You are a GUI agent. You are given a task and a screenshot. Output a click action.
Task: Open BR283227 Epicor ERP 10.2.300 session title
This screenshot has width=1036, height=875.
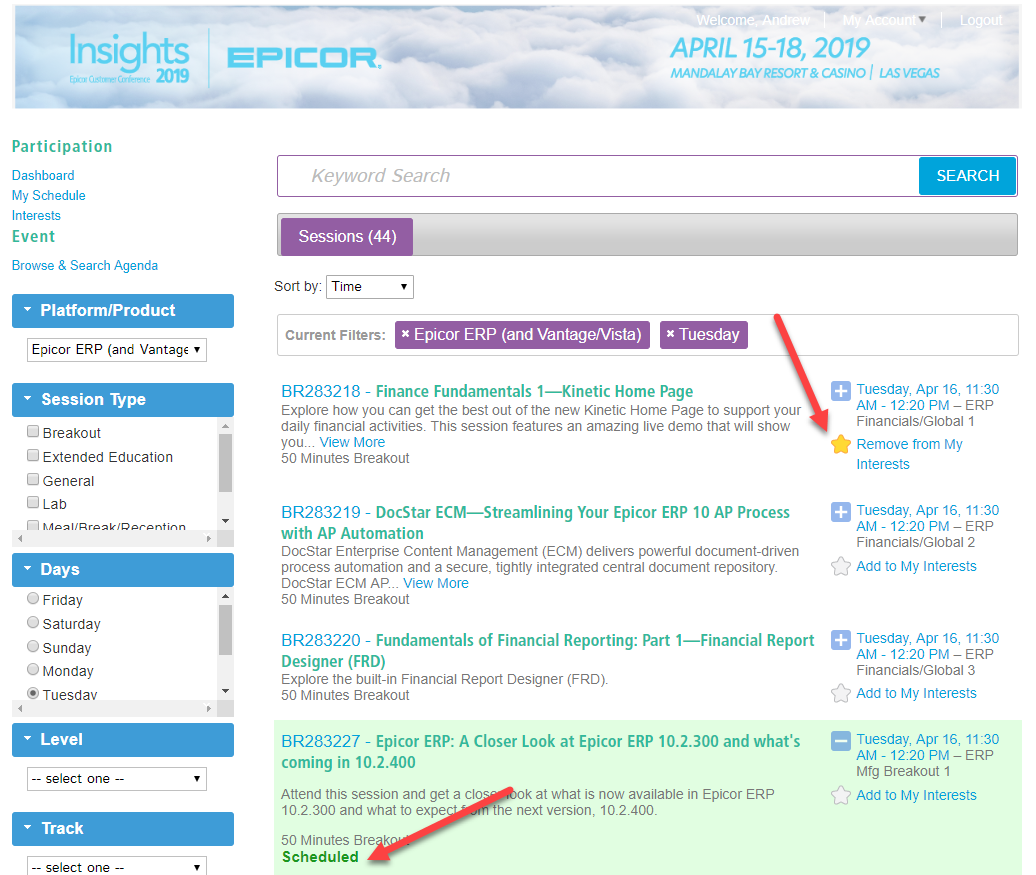pyautogui.click(x=540, y=751)
